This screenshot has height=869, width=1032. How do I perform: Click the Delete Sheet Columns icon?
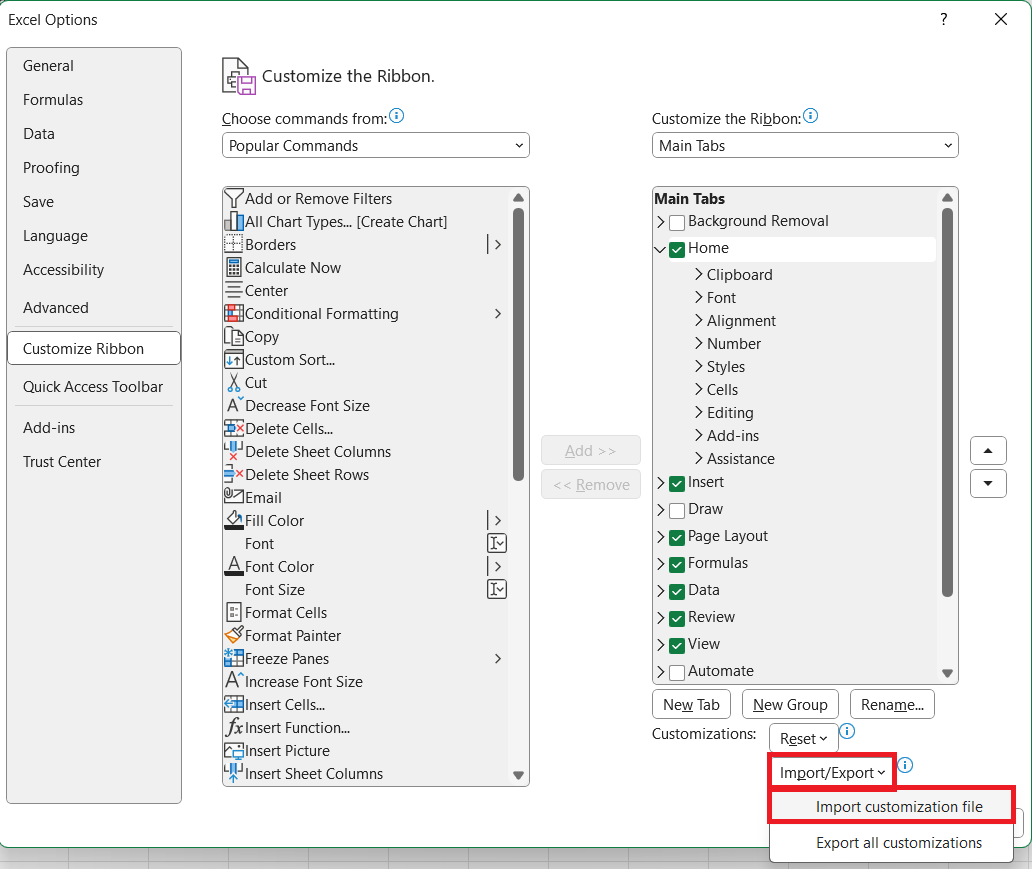pos(234,451)
